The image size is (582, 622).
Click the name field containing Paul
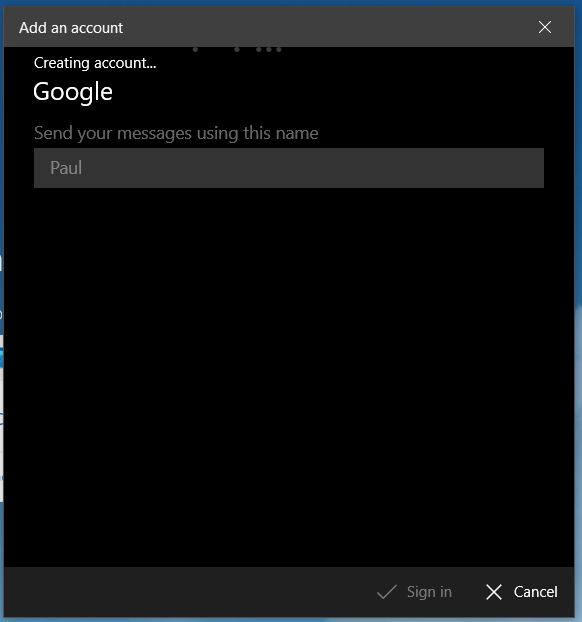(x=289, y=168)
